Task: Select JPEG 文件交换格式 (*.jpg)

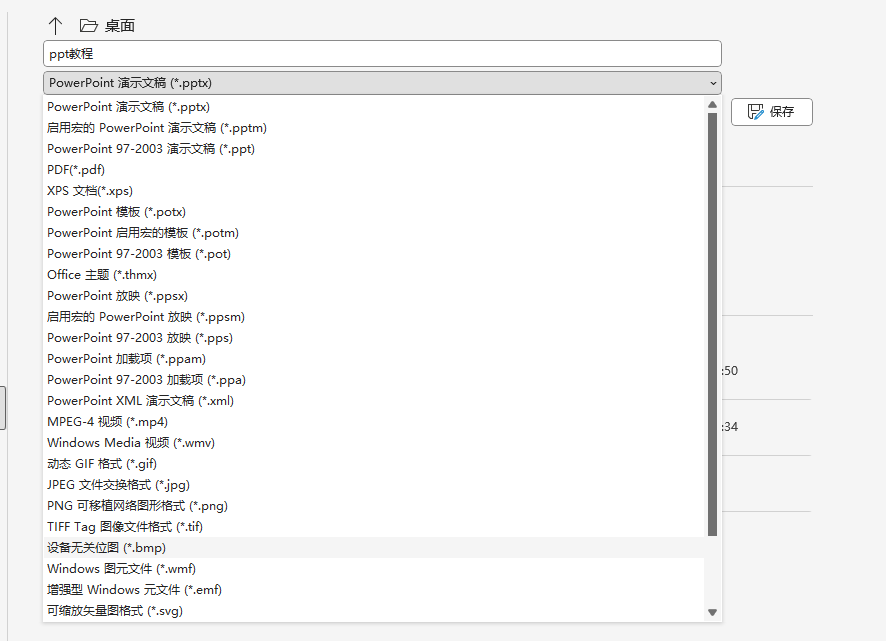Action: coord(118,485)
